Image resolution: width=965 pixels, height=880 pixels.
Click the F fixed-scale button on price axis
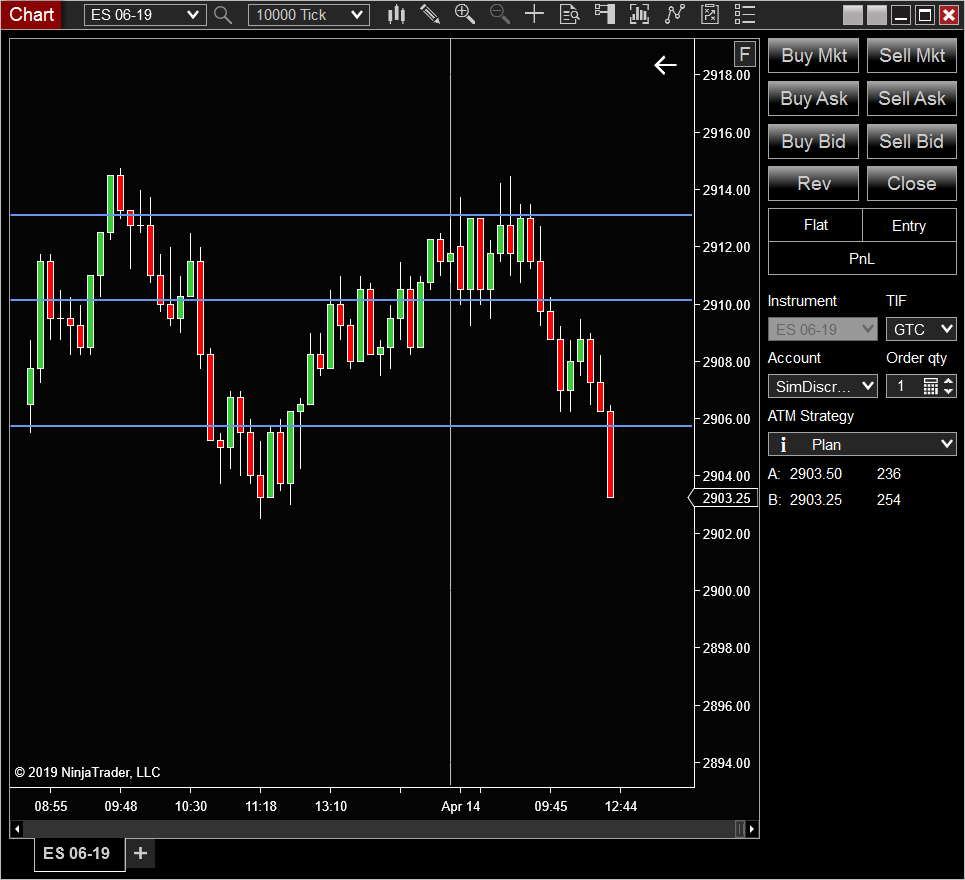click(x=744, y=54)
